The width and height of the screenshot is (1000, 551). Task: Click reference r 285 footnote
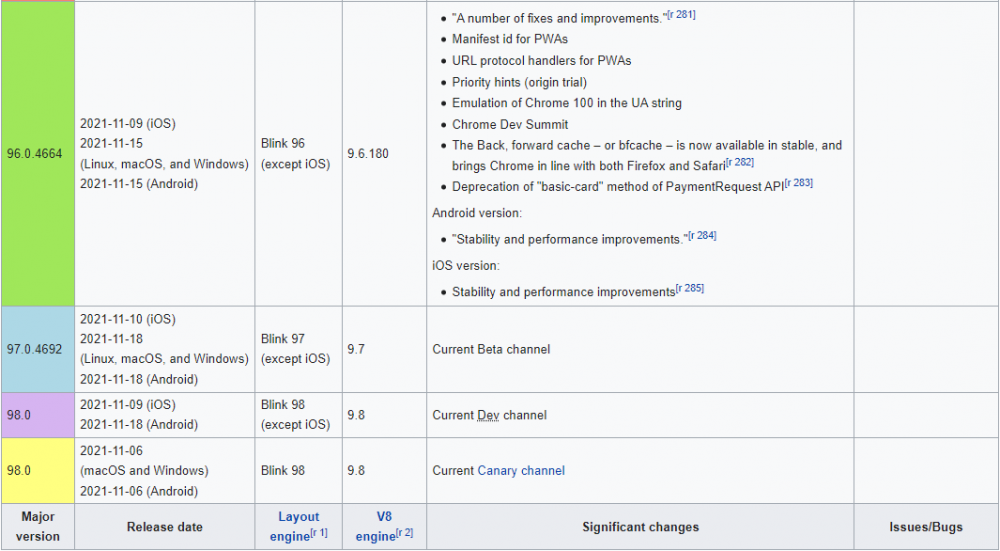(x=689, y=289)
